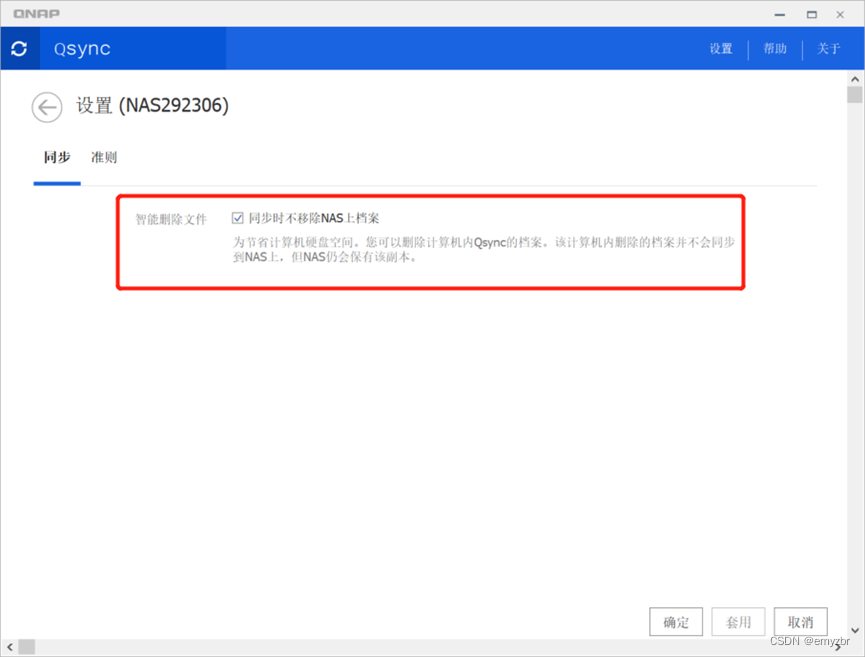Toggle the 同步时不移除NAS上档案 checkbox
The height and width of the screenshot is (657, 865).
[238, 218]
